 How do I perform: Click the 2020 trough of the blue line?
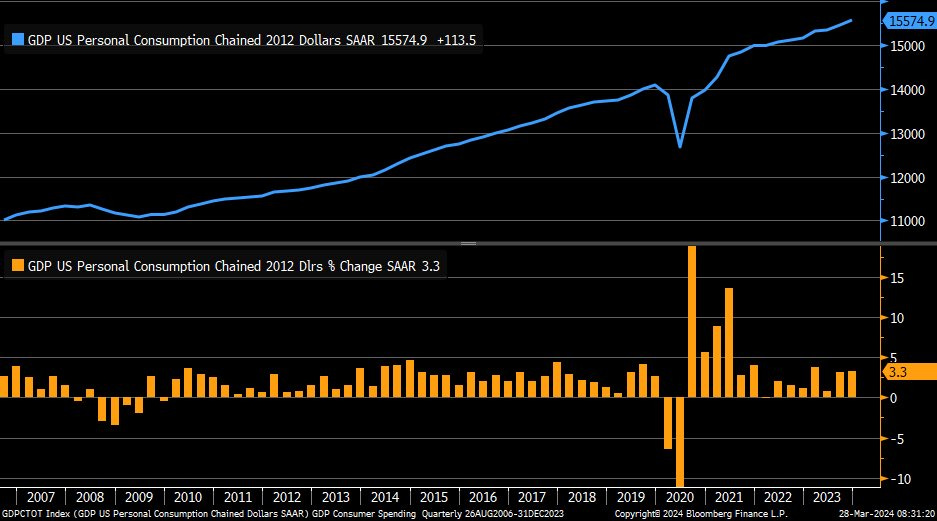pyautogui.click(x=680, y=146)
